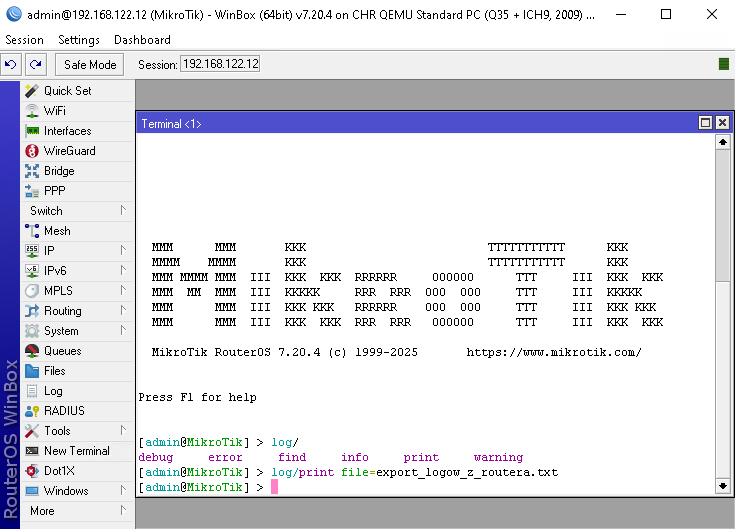735x529 pixels.
Task: Expand the More submenu arrow
Action: tap(123, 510)
